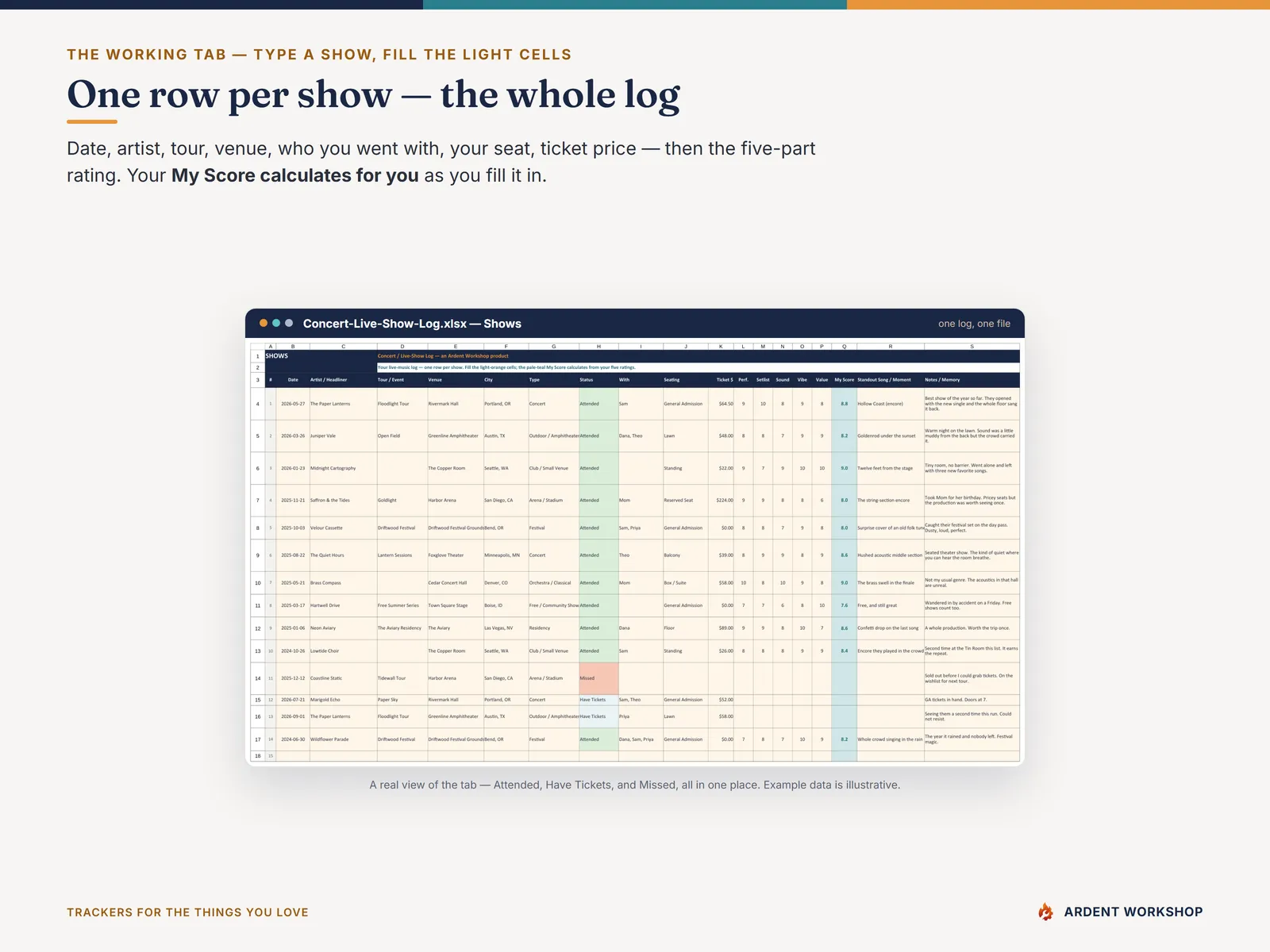Viewport: 1270px width, 952px height.
Task: Click the Ardent Workshop flame logo
Action: pyautogui.click(x=1046, y=912)
